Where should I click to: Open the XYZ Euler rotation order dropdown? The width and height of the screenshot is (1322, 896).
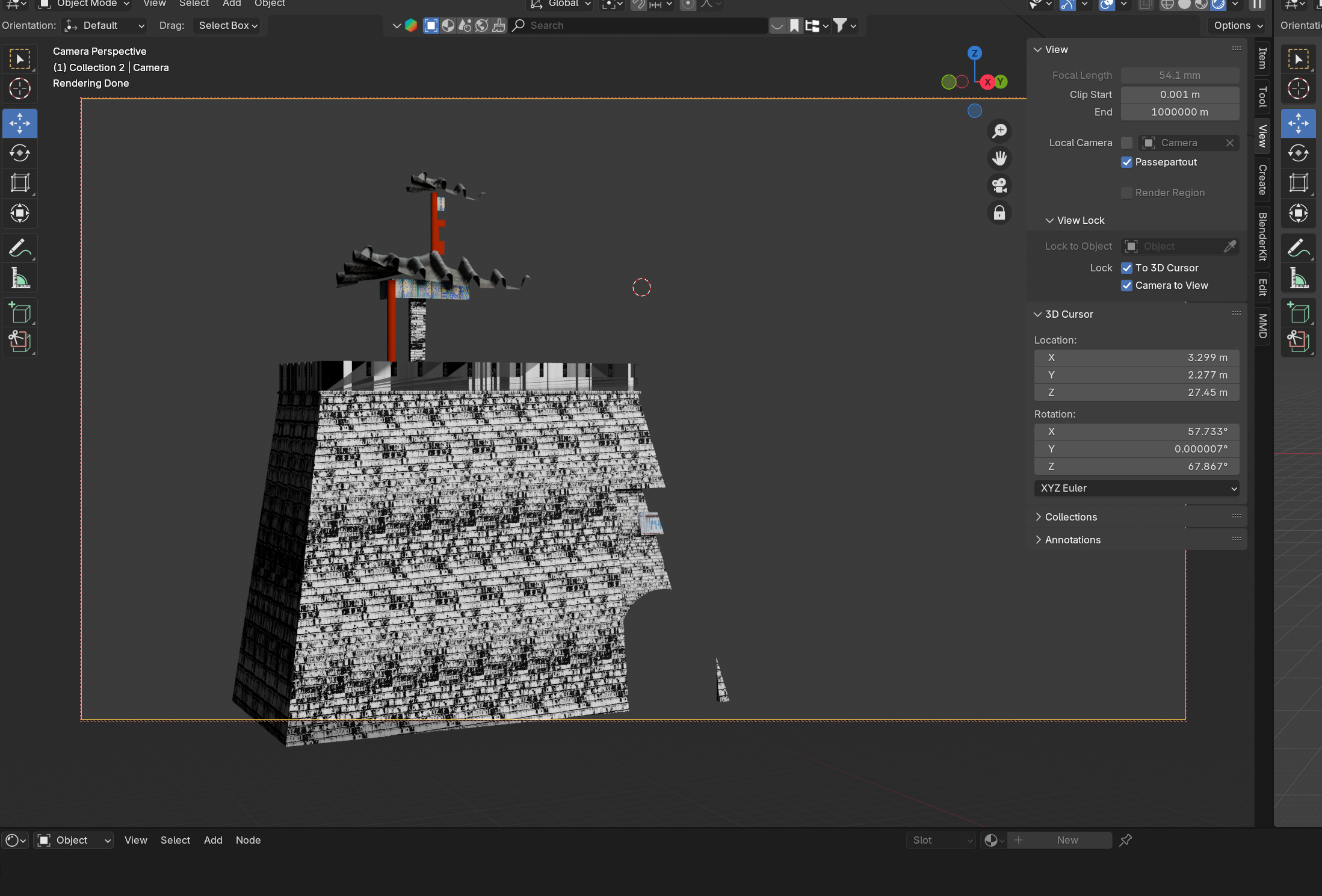tap(1136, 488)
